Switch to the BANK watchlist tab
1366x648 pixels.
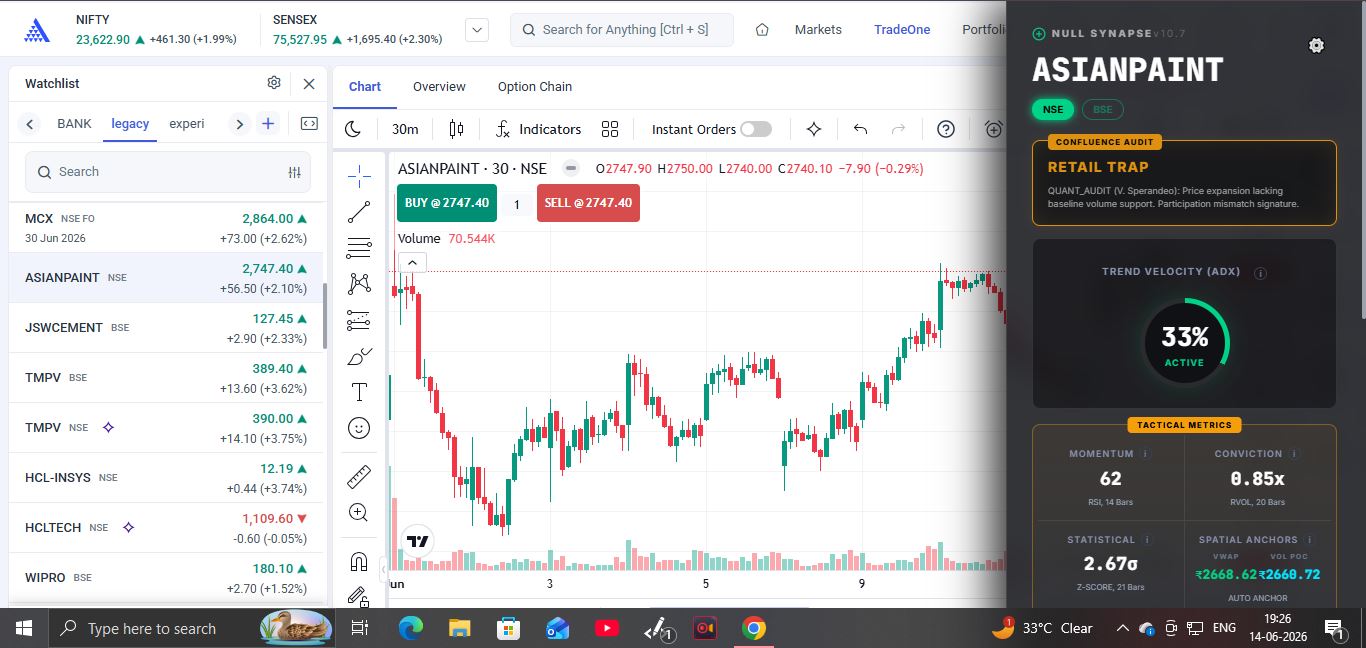point(74,124)
